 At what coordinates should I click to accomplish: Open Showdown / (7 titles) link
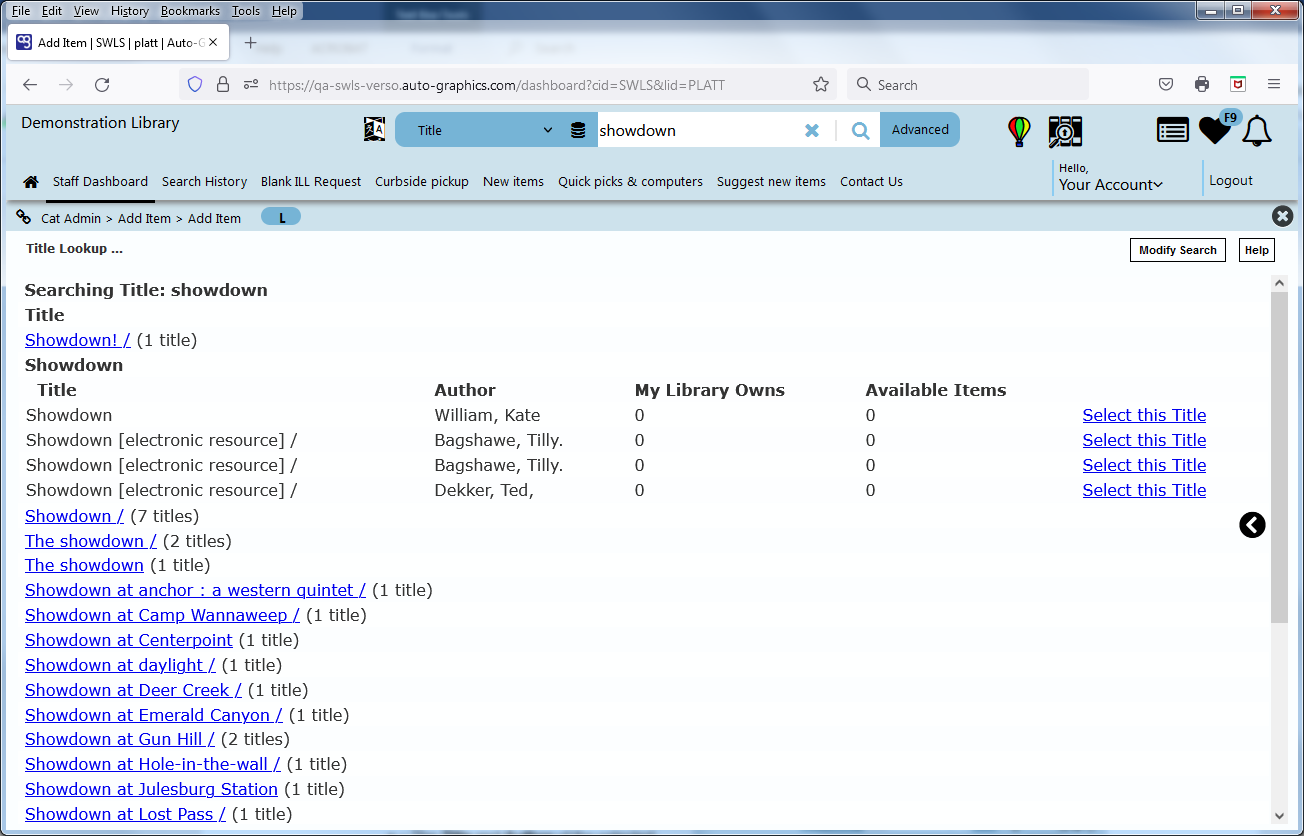74,516
